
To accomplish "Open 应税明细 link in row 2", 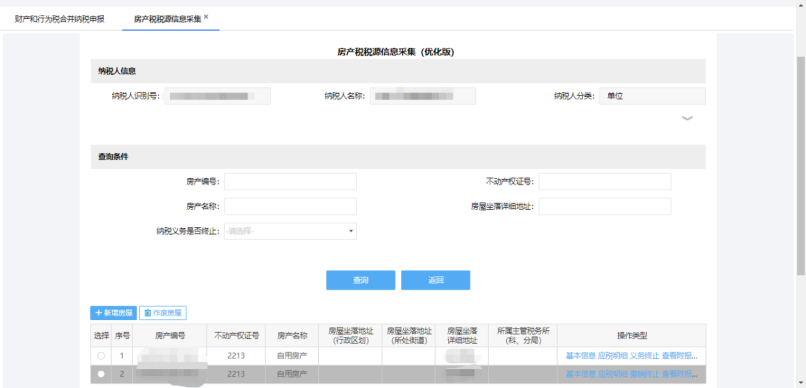I will (613, 374).
